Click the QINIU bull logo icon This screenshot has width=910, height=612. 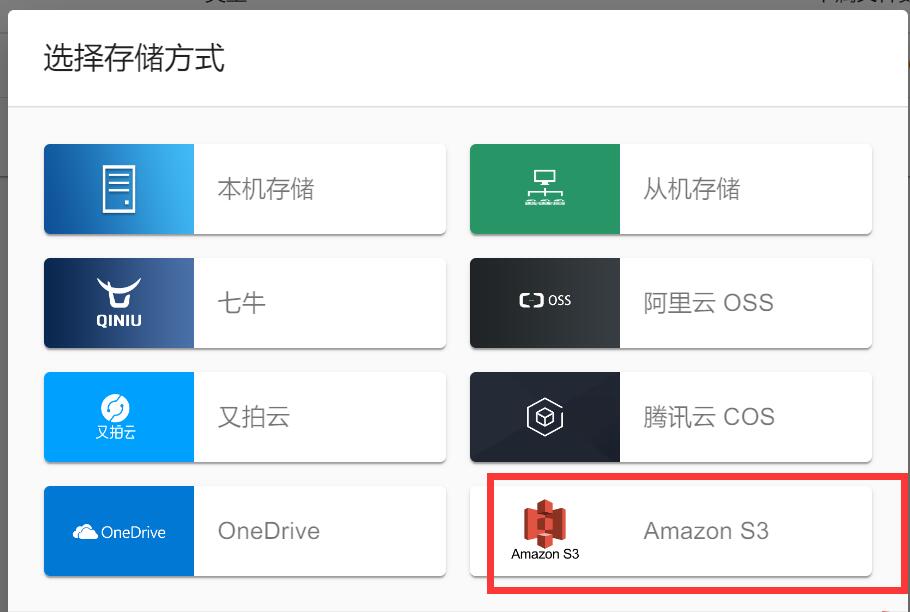pyautogui.click(x=119, y=303)
